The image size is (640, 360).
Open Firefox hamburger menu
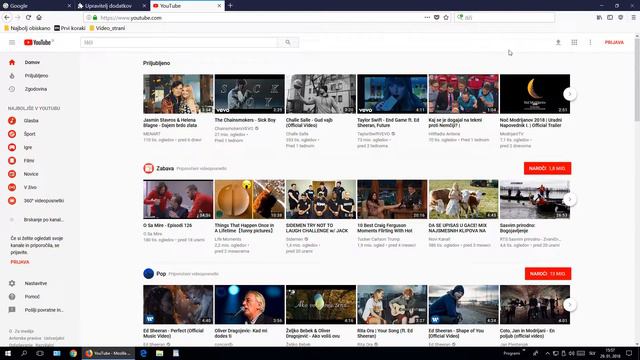(633, 18)
